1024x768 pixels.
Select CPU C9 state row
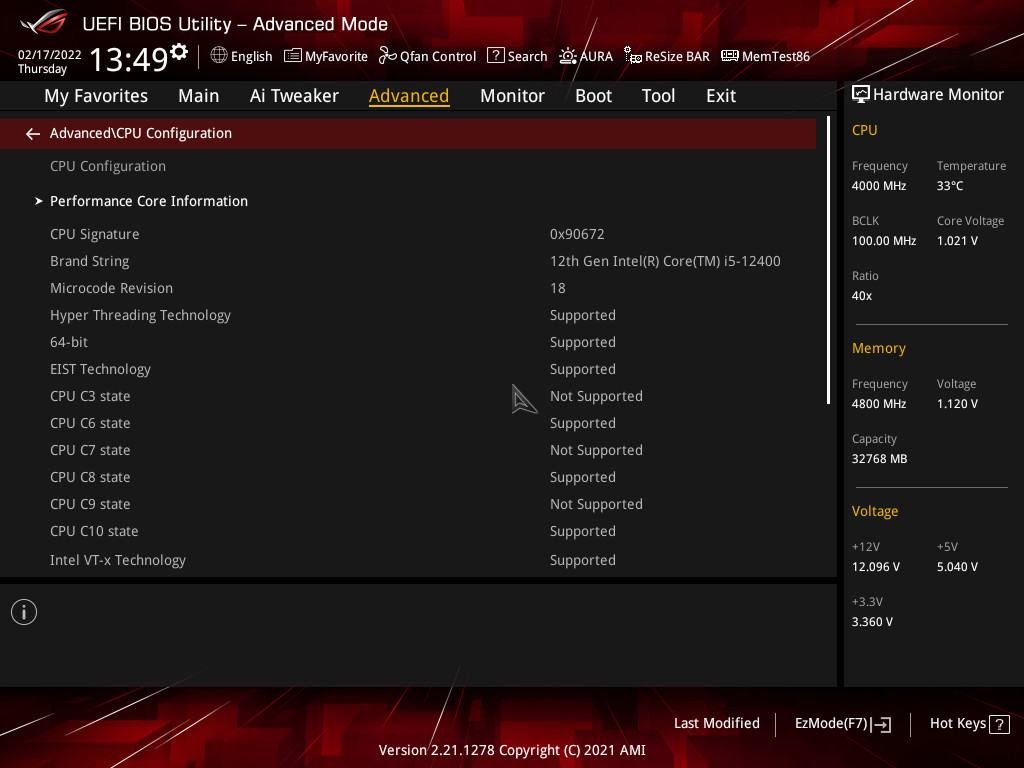[408, 504]
